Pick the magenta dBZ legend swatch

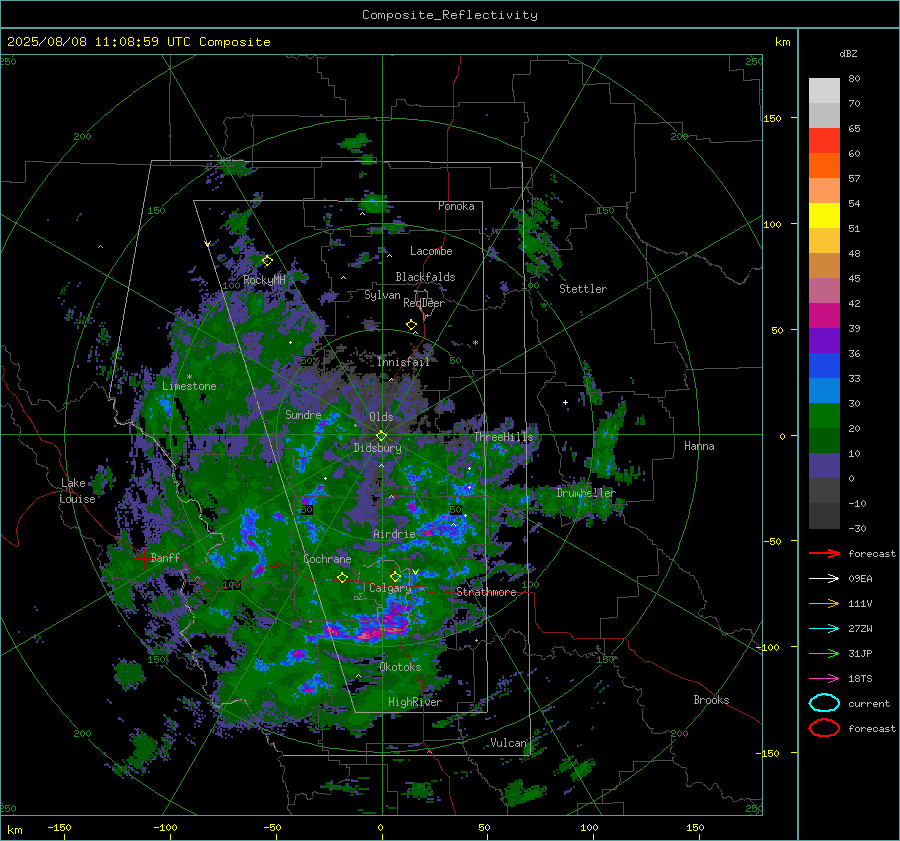click(824, 316)
